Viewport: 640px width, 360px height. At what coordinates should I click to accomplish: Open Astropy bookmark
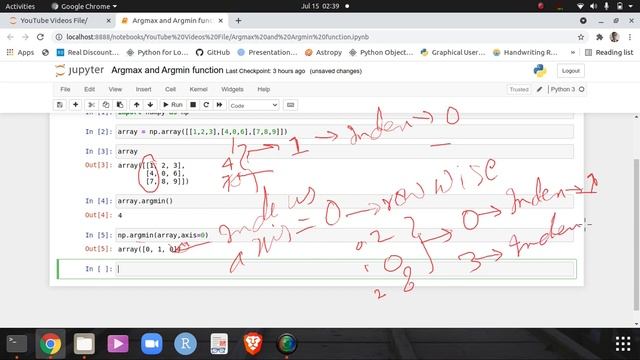point(323,52)
